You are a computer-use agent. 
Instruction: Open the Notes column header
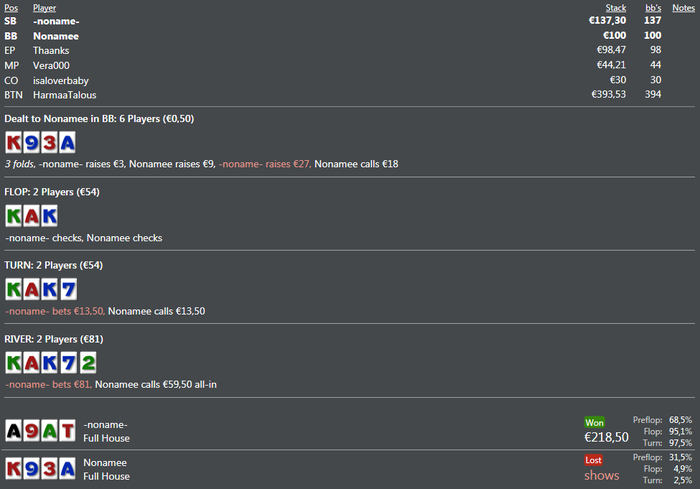click(x=683, y=7)
